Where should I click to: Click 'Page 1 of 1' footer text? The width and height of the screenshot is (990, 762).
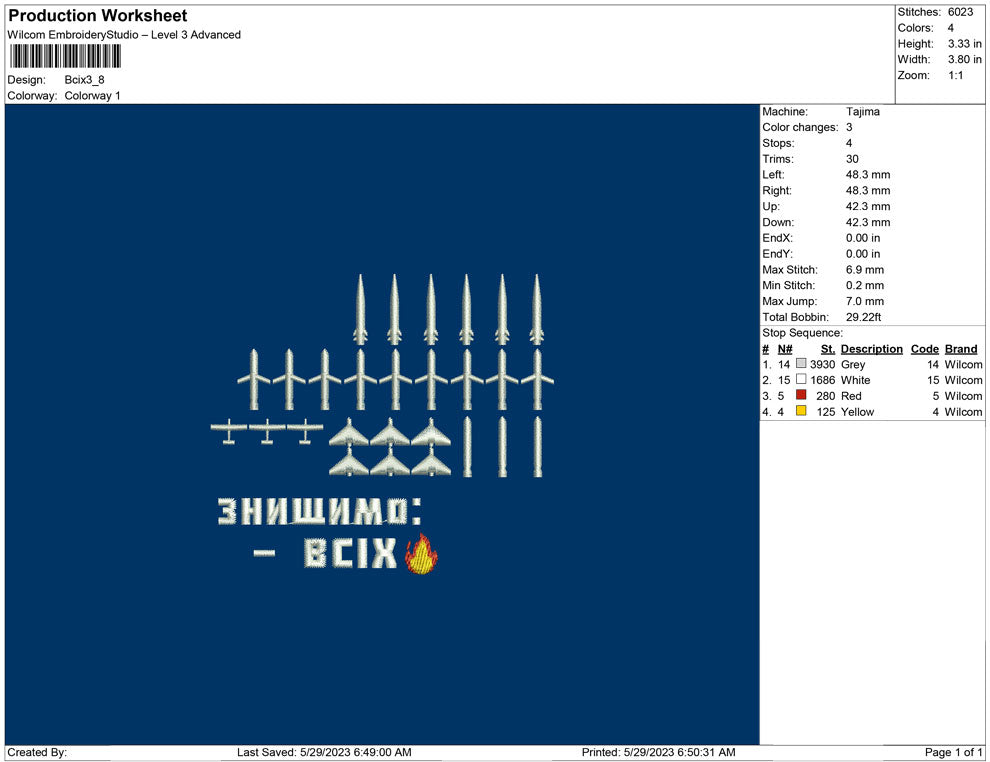pos(953,752)
